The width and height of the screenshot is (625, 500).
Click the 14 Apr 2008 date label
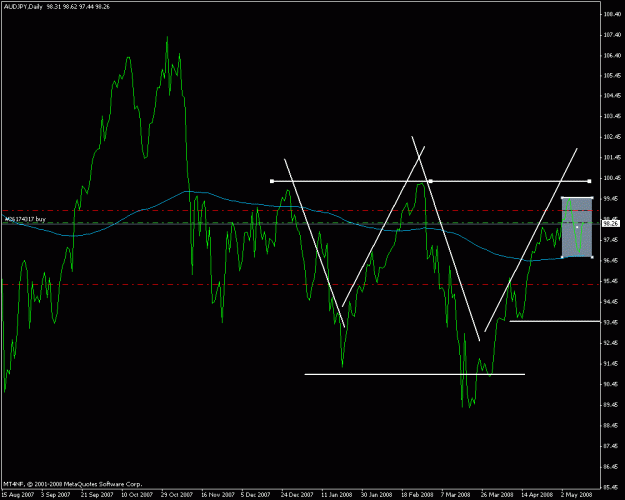pyautogui.click(x=537, y=495)
